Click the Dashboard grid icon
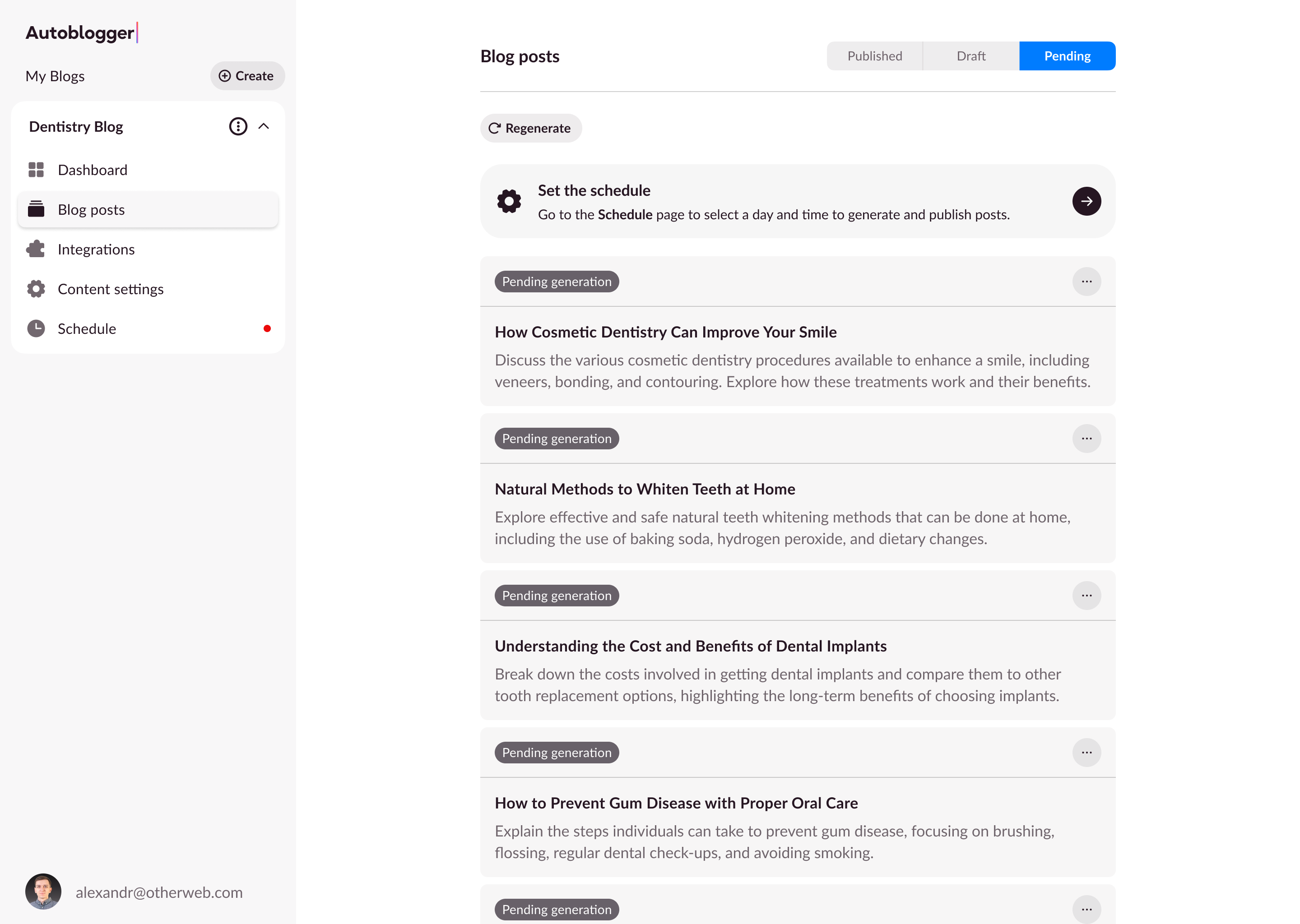 coord(36,170)
